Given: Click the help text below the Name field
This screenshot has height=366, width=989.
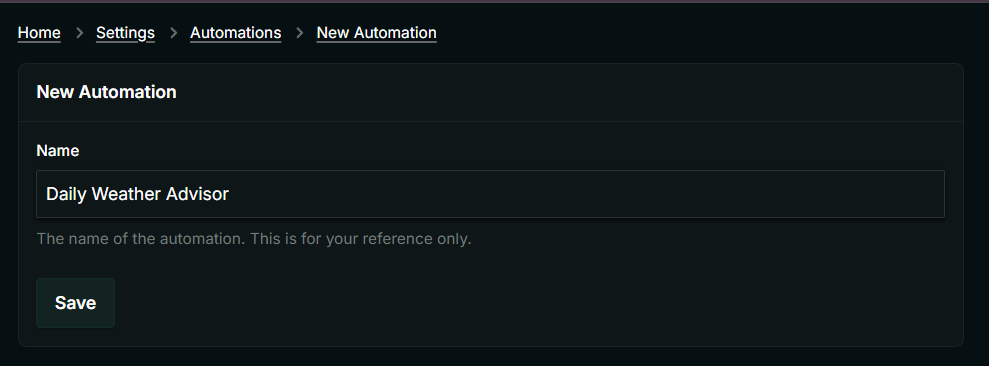Looking at the screenshot, I should coord(254,239).
